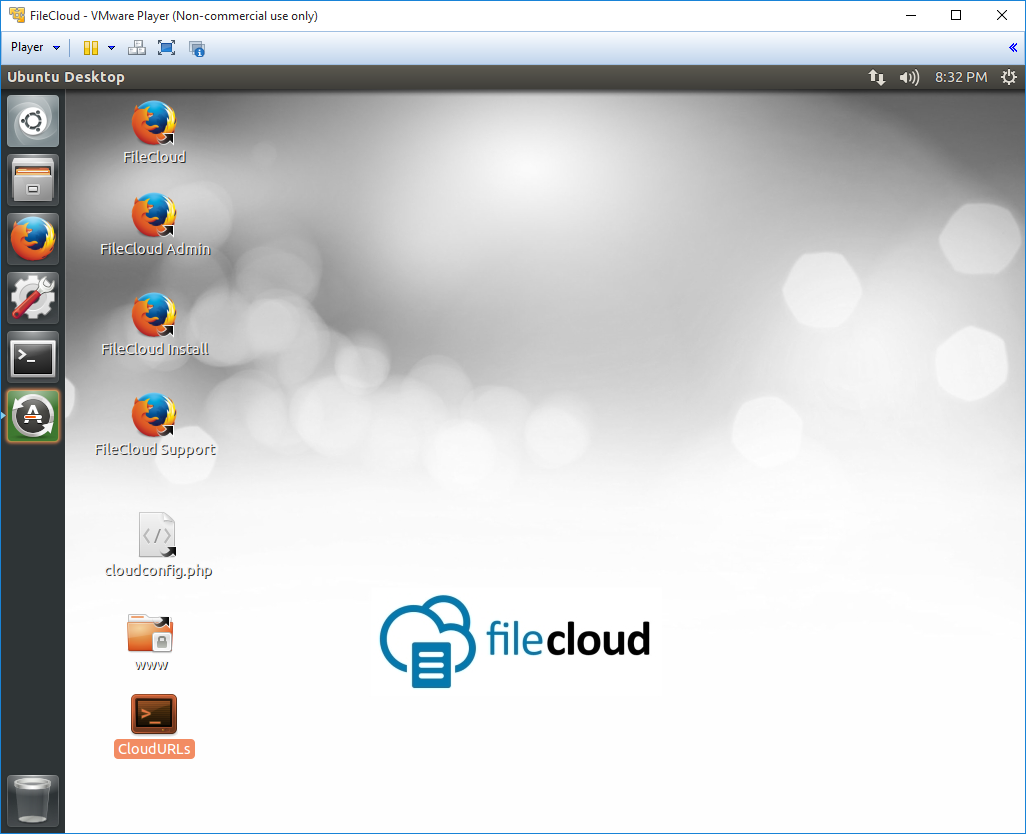Select the cloudconfig.php file icon
Image resolution: width=1026 pixels, height=834 pixels.
(x=157, y=534)
